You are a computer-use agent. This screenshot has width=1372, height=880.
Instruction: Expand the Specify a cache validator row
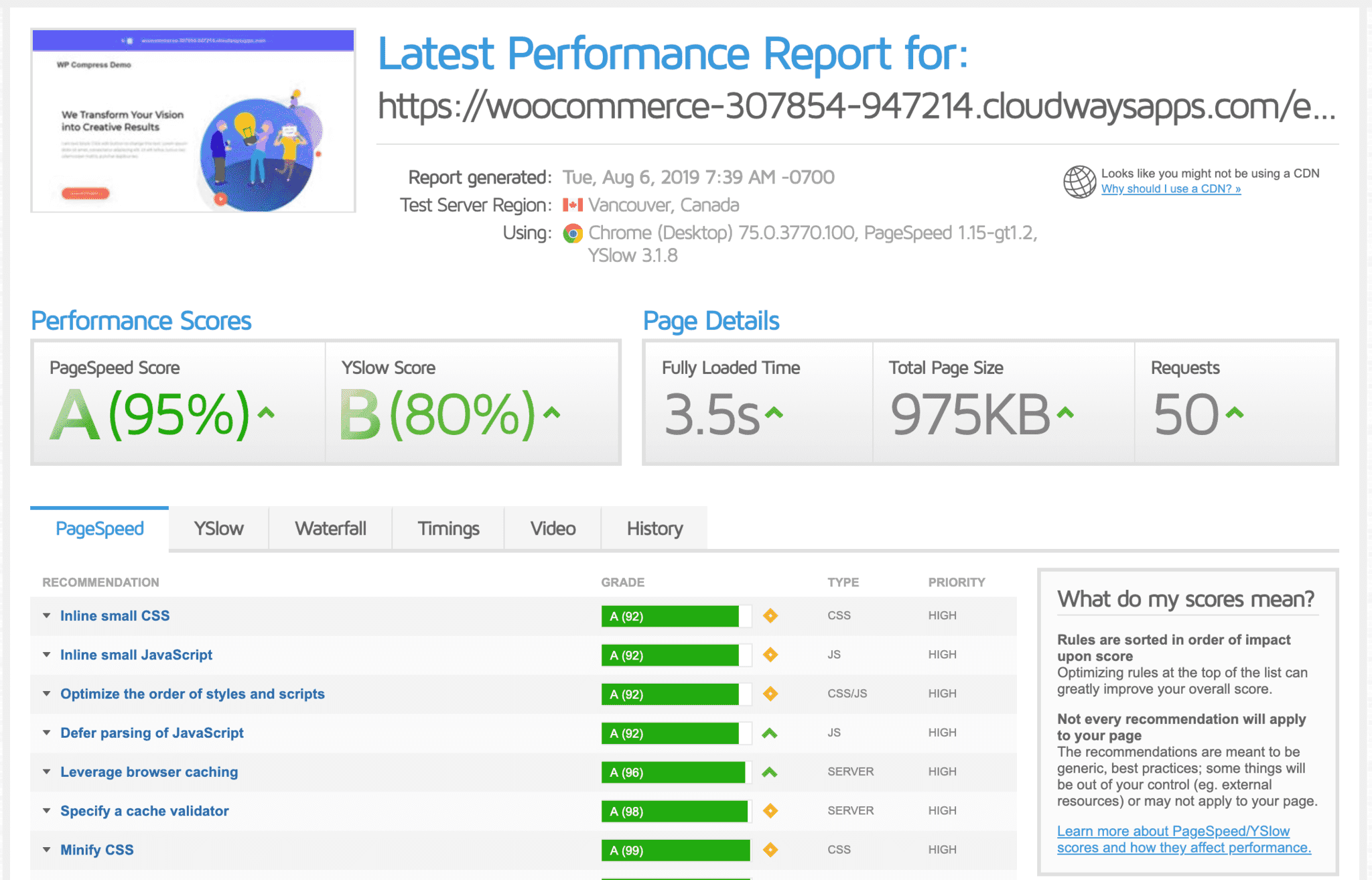coord(47,811)
